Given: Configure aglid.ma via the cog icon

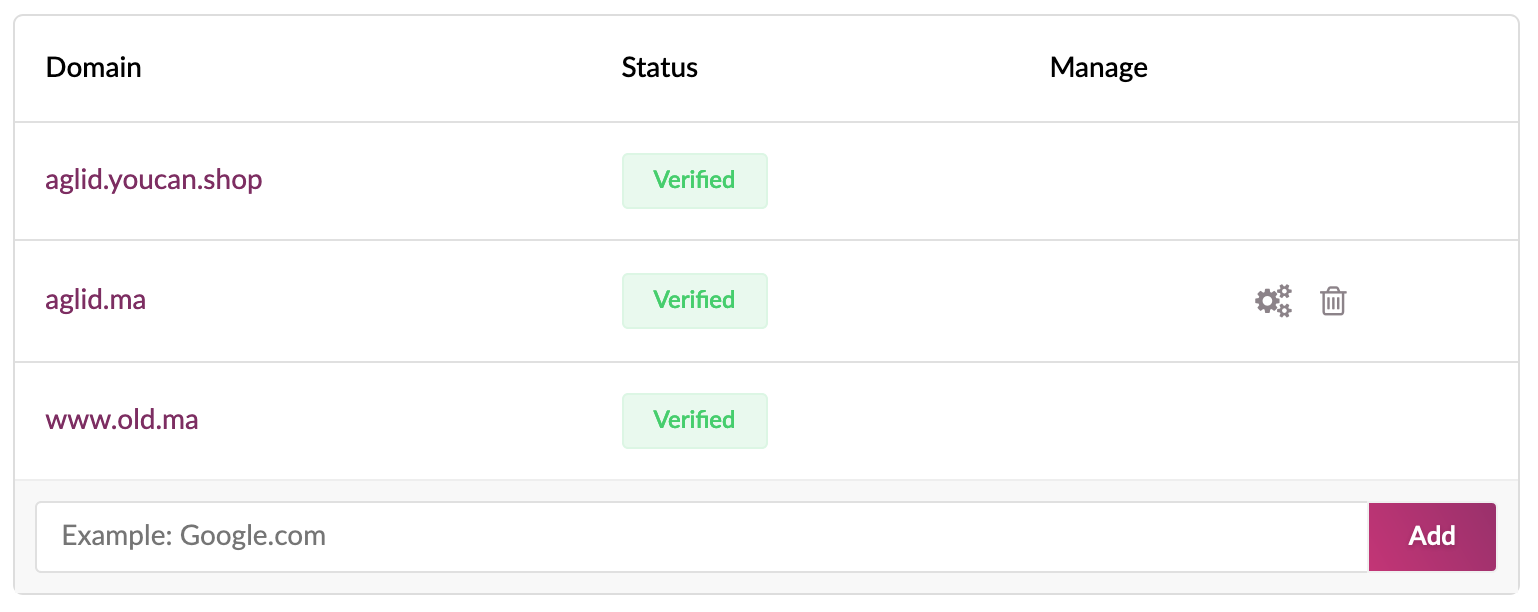Looking at the screenshot, I should point(1273,300).
